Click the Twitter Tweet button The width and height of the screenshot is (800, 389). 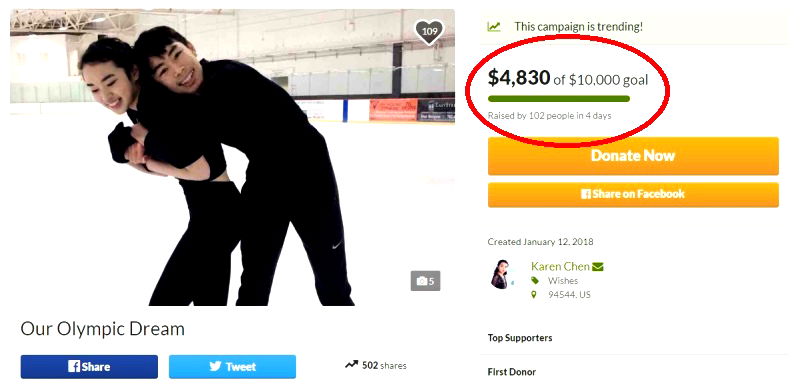pos(232,367)
